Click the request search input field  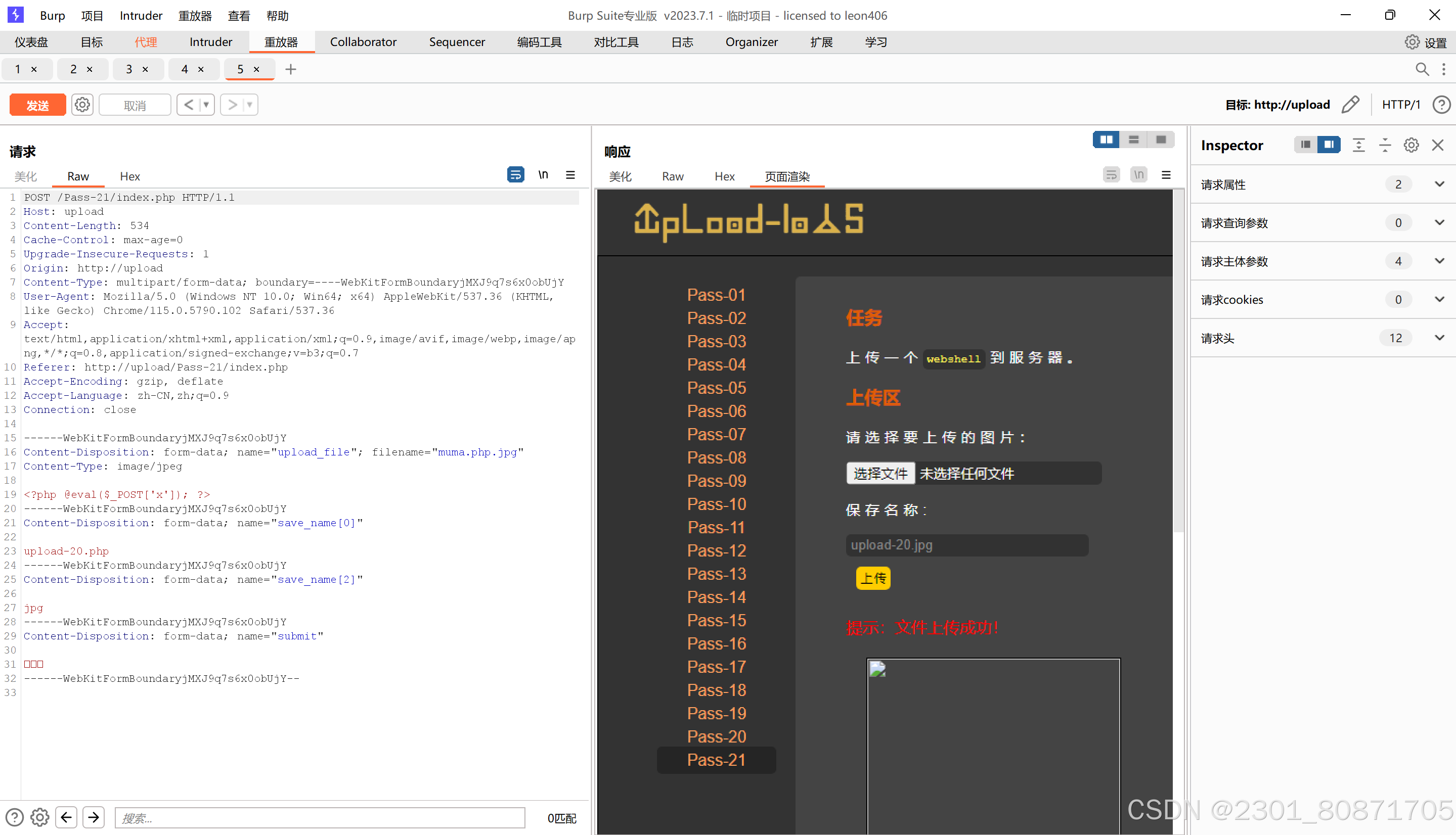tap(320, 818)
